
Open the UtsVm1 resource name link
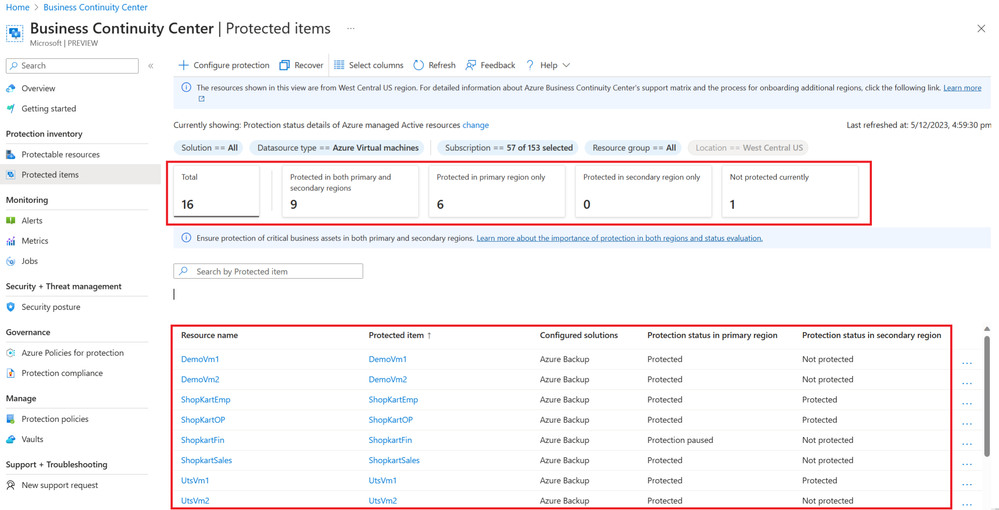(x=195, y=481)
